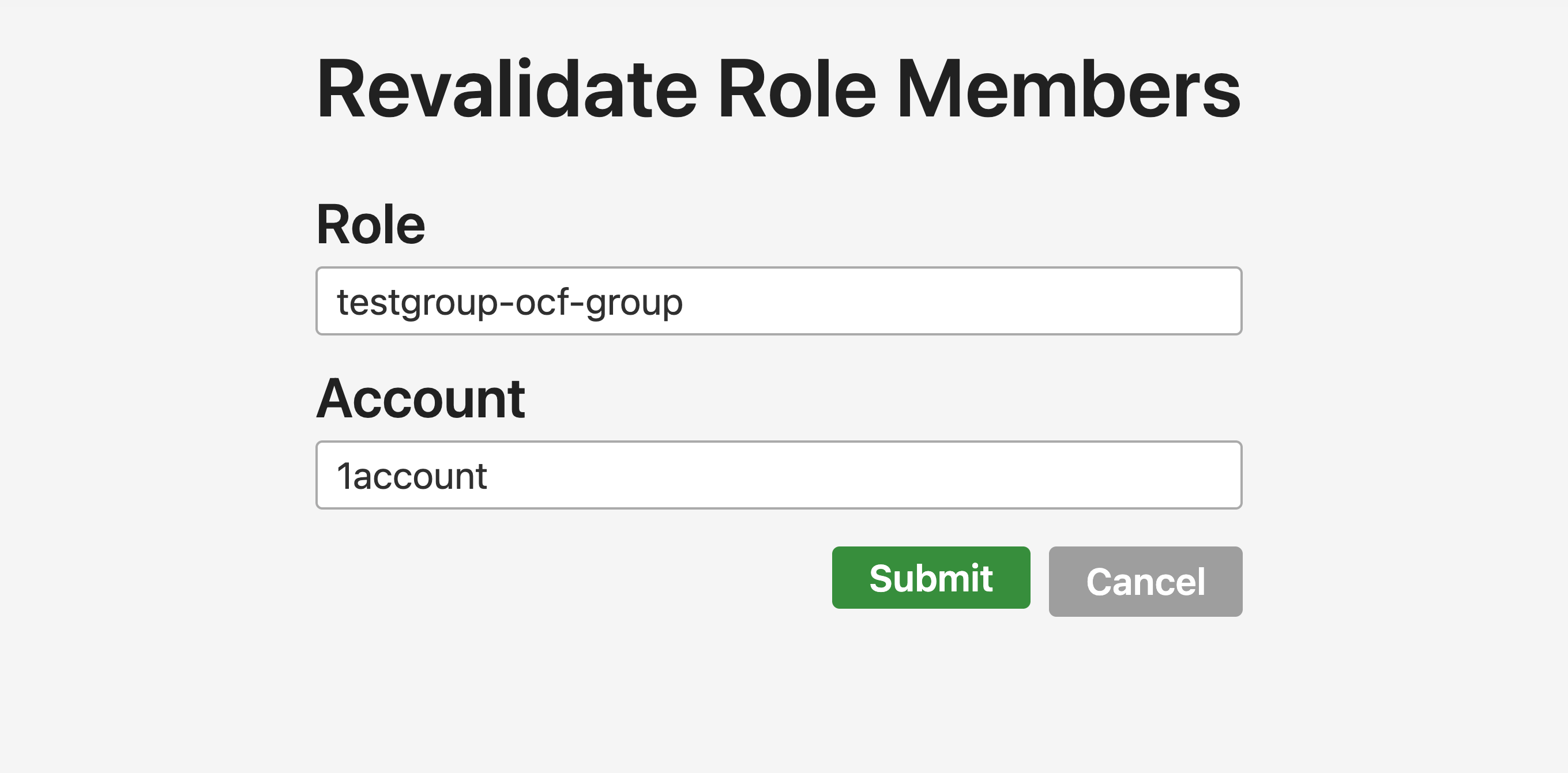Click the word Revalidate in title
The image size is (1568, 773).
[x=507, y=89]
